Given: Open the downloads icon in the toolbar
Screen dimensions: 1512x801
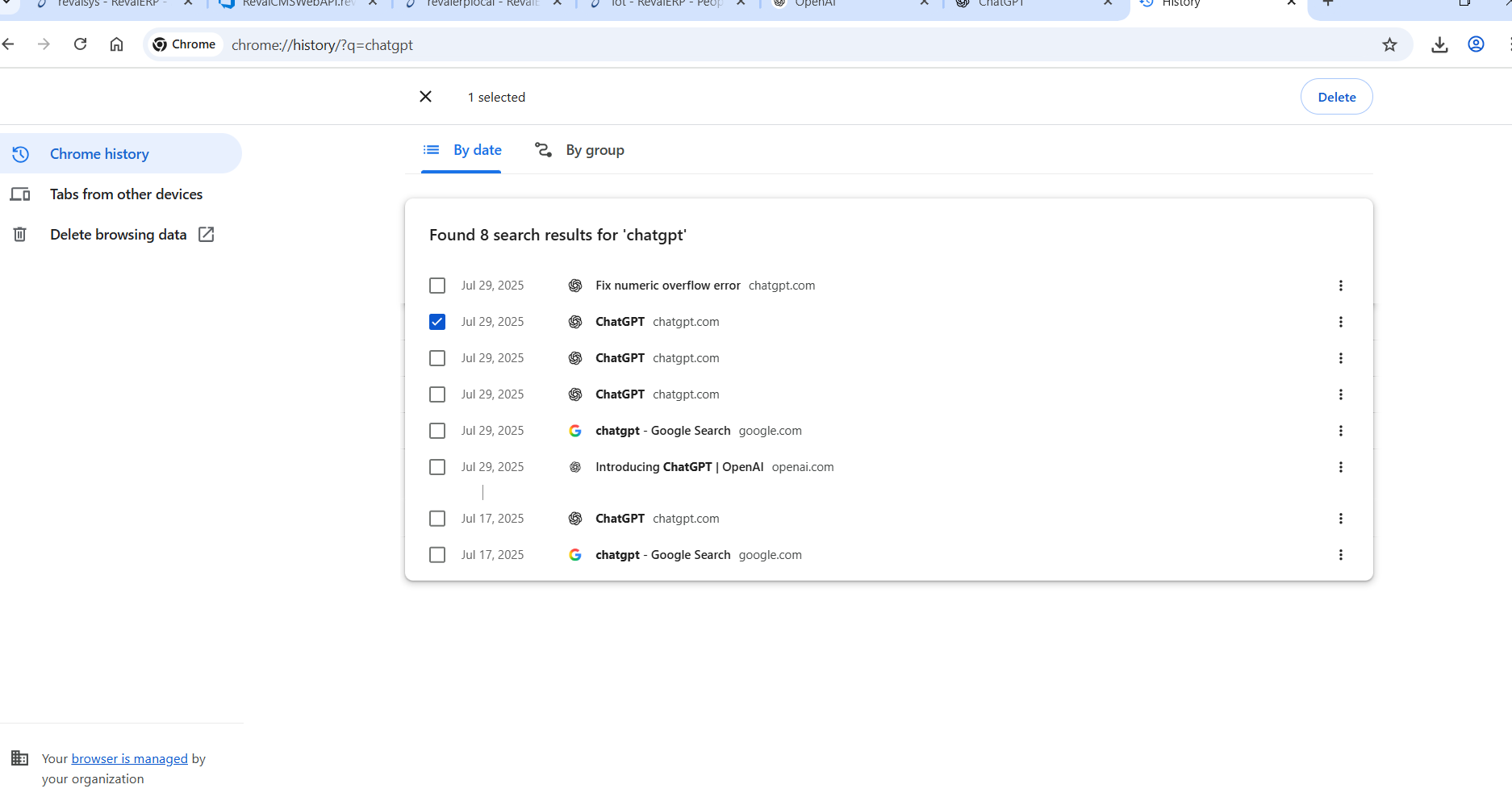Looking at the screenshot, I should click(1439, 45).
